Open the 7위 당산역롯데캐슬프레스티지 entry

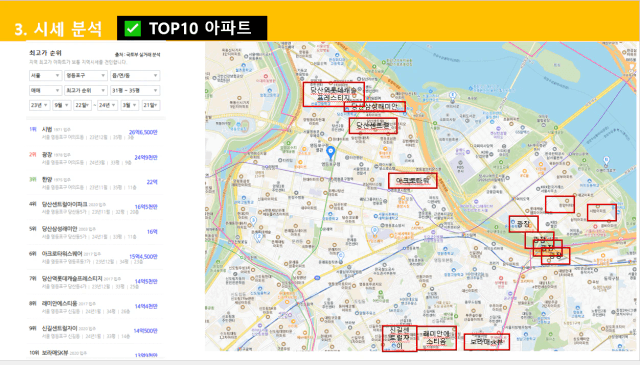click(x=93, y=282)
